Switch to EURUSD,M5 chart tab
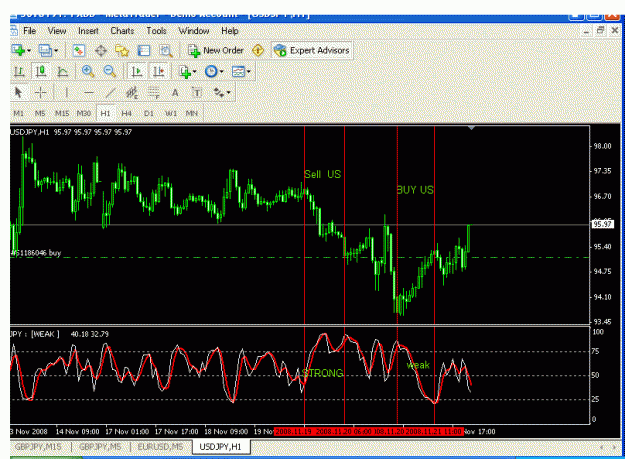The image size is (625, 459). pyautogui.click(x=161, y=447)
